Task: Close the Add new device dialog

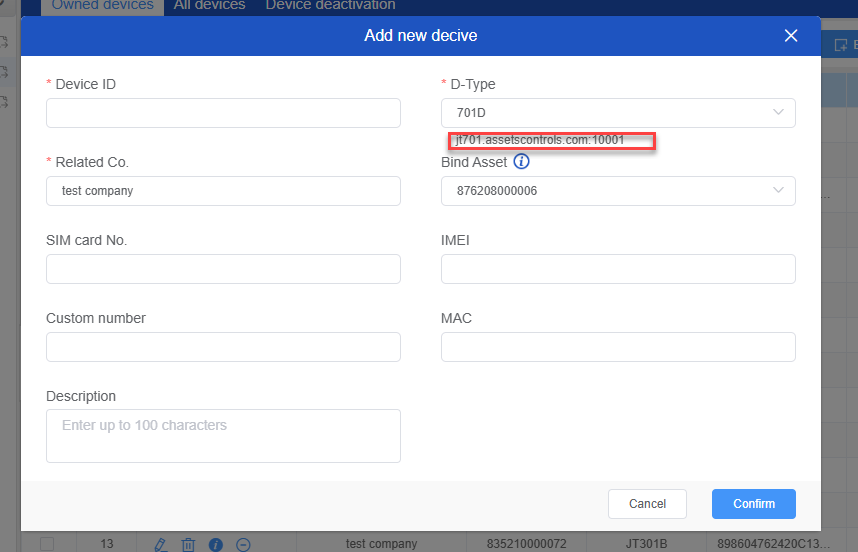Action: (791, 36)
